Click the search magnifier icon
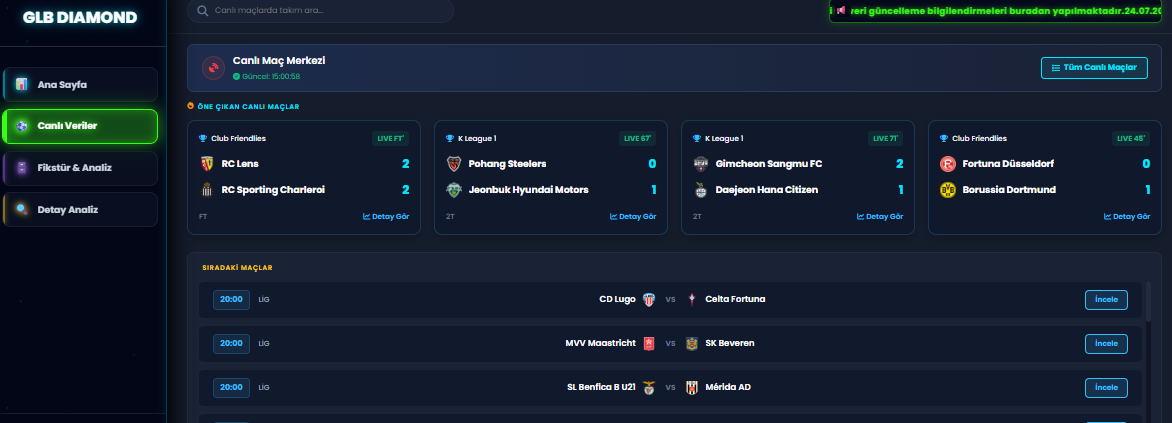1172x423 pixels. click(x=203, y=10)
